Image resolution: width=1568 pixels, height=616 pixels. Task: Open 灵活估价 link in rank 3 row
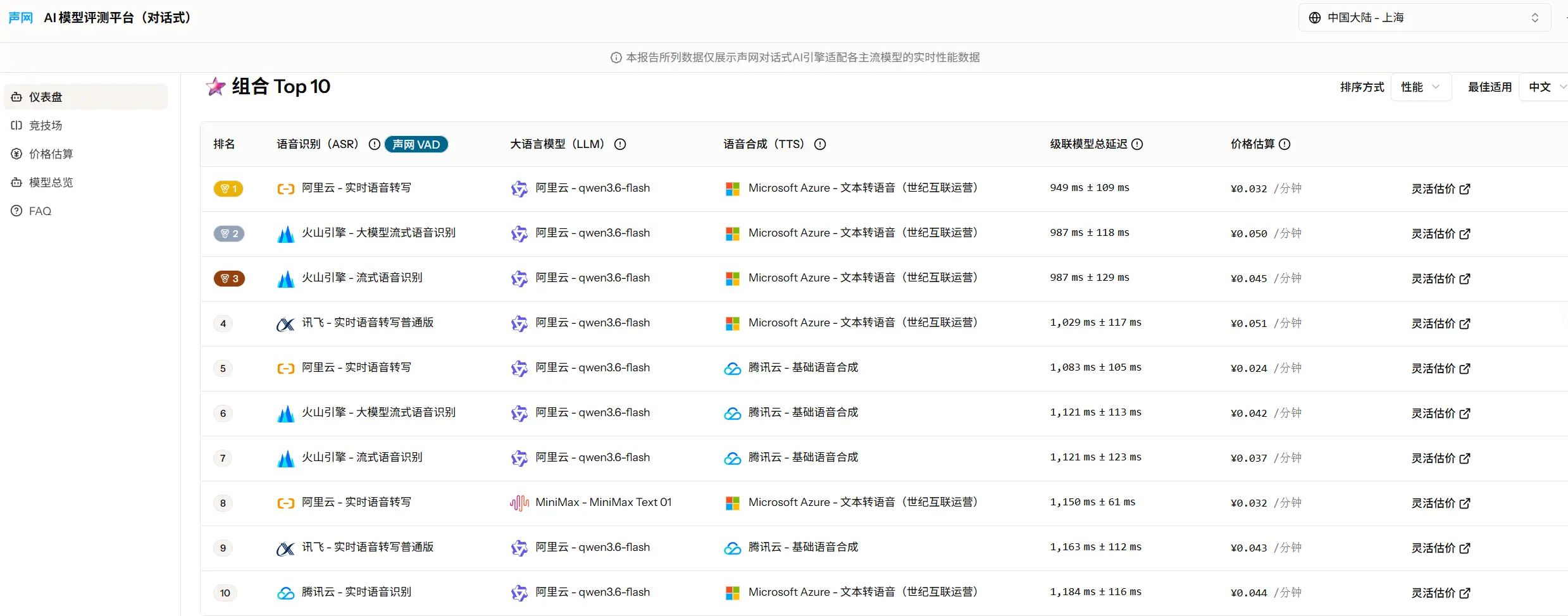coord(1441,278)
